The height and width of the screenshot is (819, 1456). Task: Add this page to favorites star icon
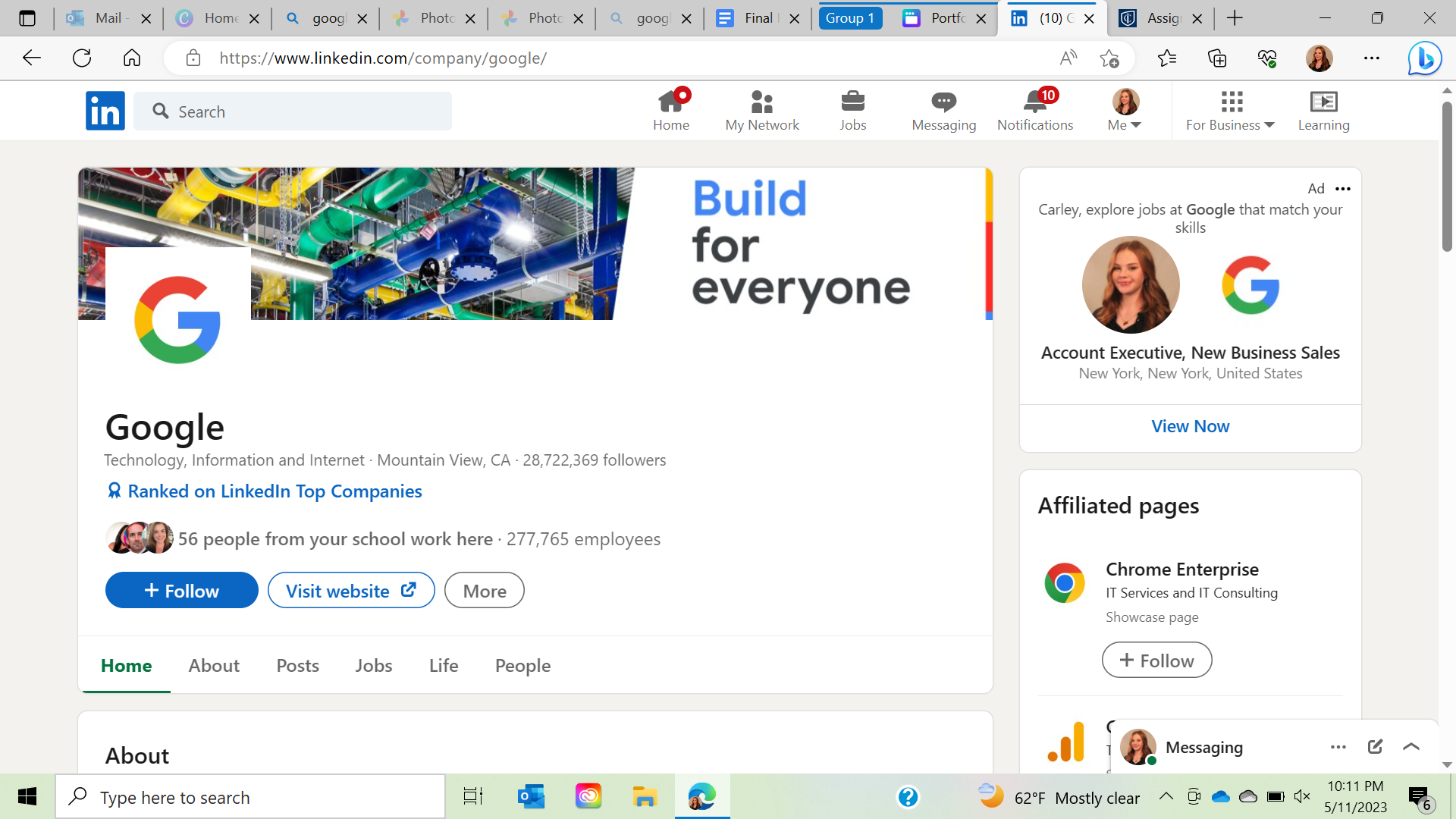[1109, 58]
